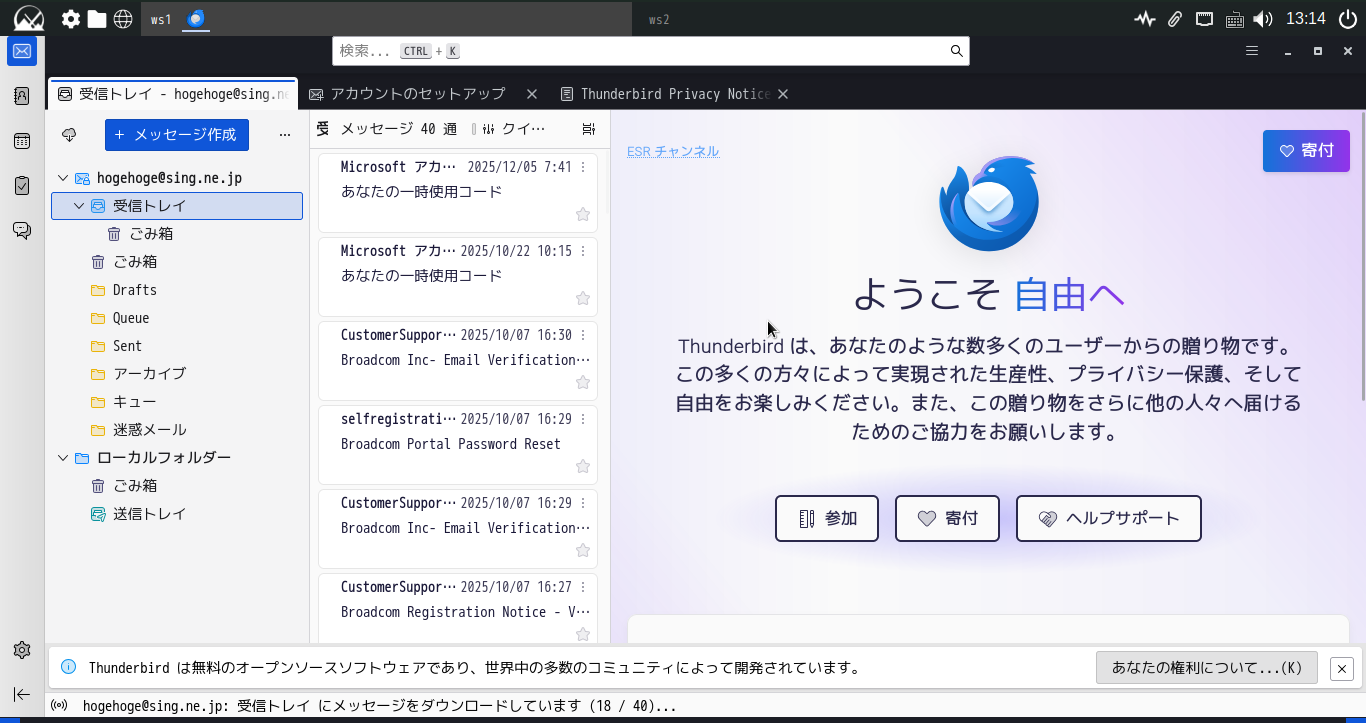Viewport: 1366px width, 723px height.
Task: Open the Address Book space
Action: (x=22, y=96)
